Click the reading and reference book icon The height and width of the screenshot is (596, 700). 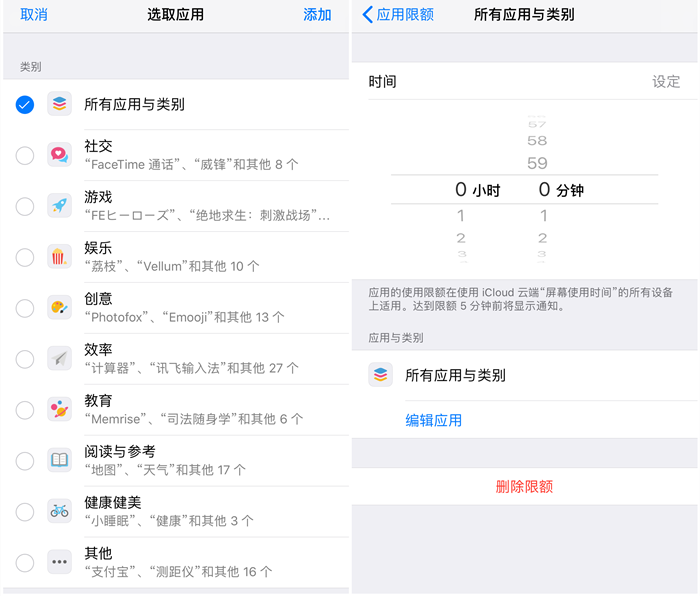tap(60, 460)
